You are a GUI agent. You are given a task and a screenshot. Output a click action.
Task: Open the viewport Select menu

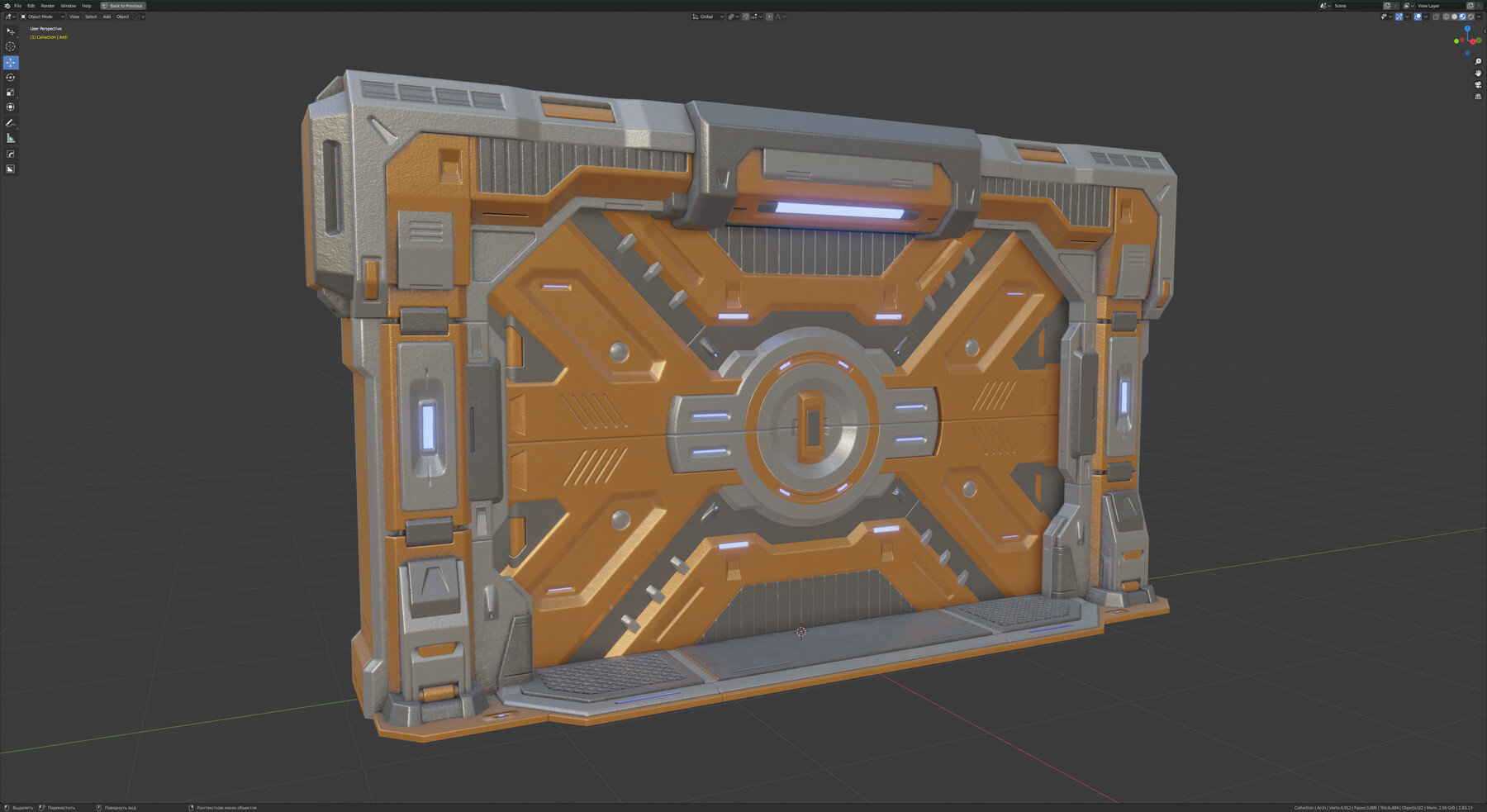(91, 17)
